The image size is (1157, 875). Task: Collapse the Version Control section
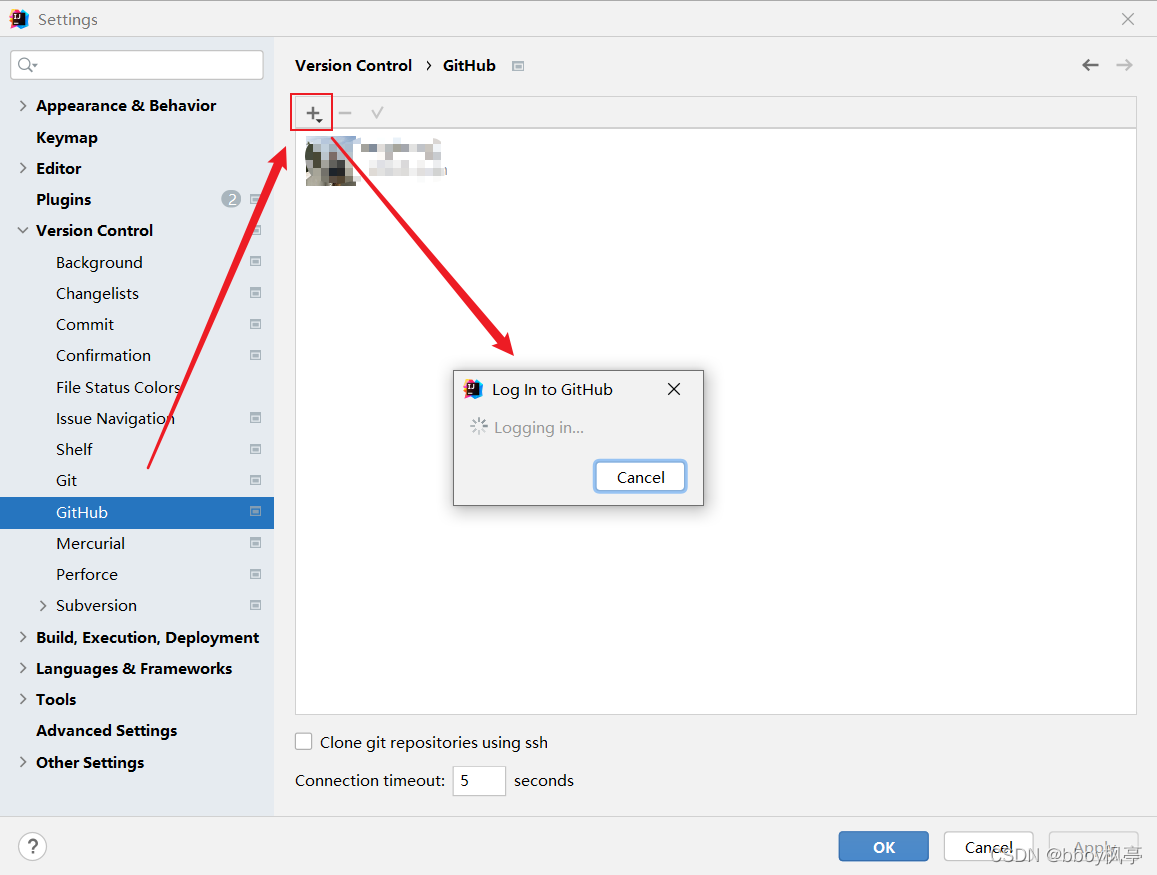23,230
